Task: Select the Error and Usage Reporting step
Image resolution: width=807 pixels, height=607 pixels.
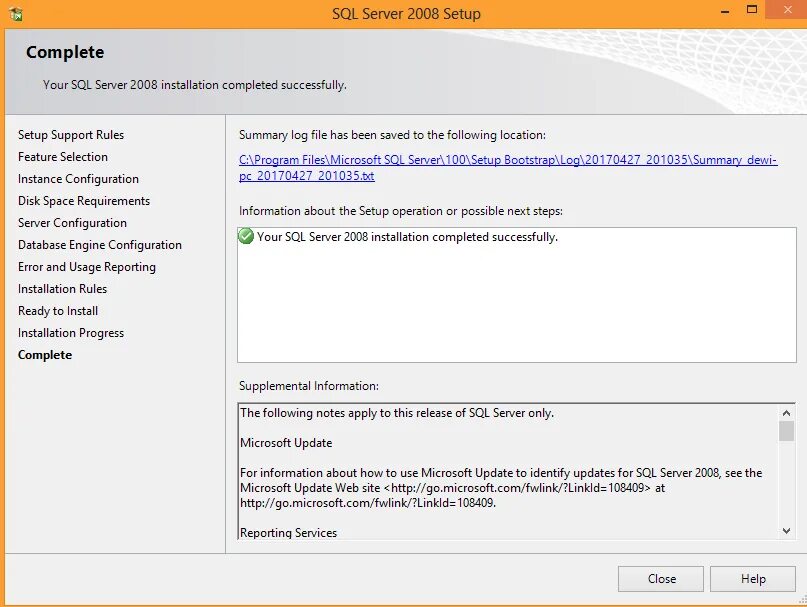Action: 86,267
